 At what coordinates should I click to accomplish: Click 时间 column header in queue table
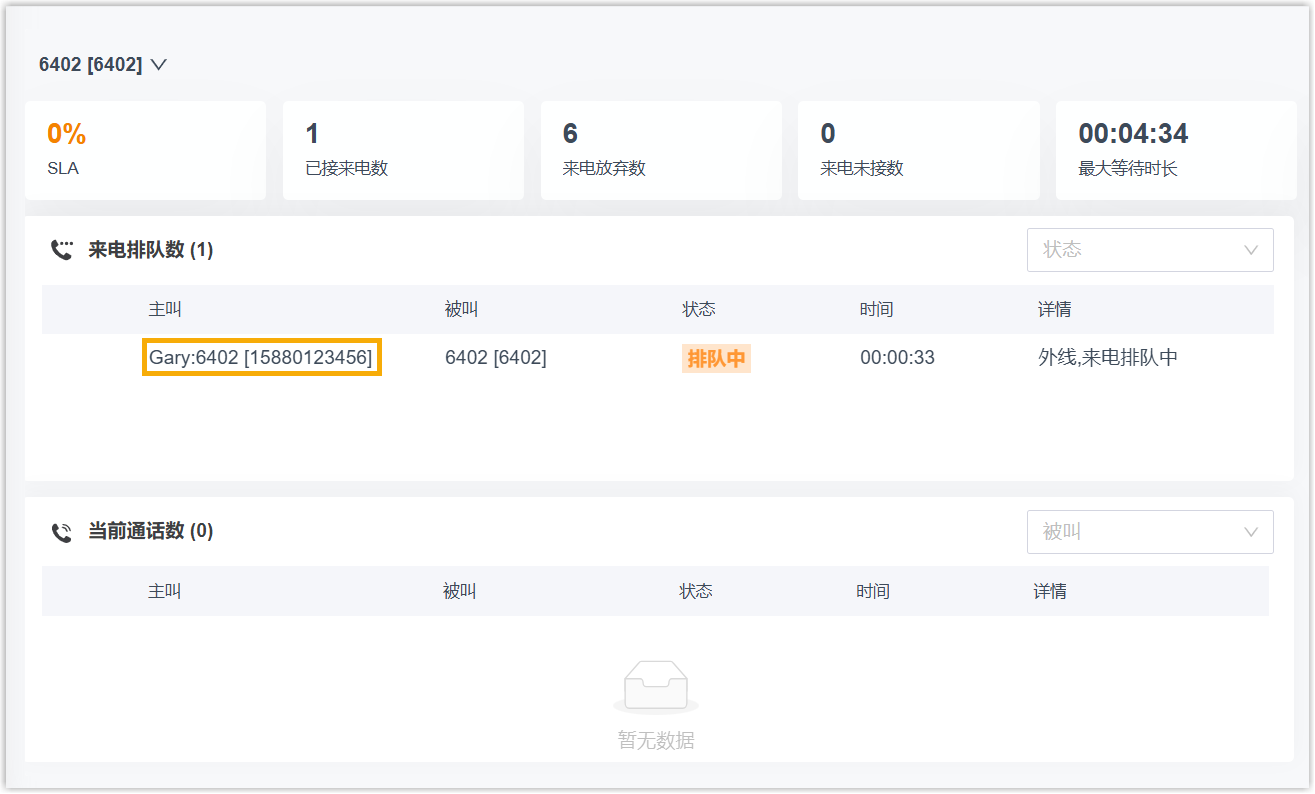(876, 310)
